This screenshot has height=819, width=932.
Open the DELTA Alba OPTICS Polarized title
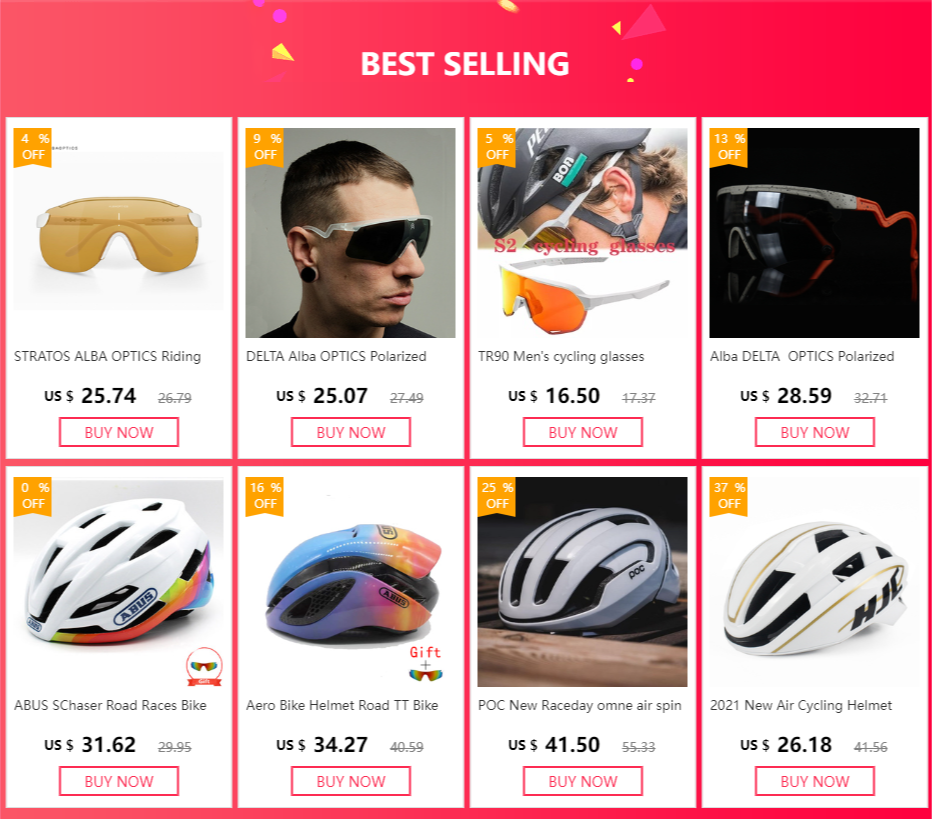337,356
